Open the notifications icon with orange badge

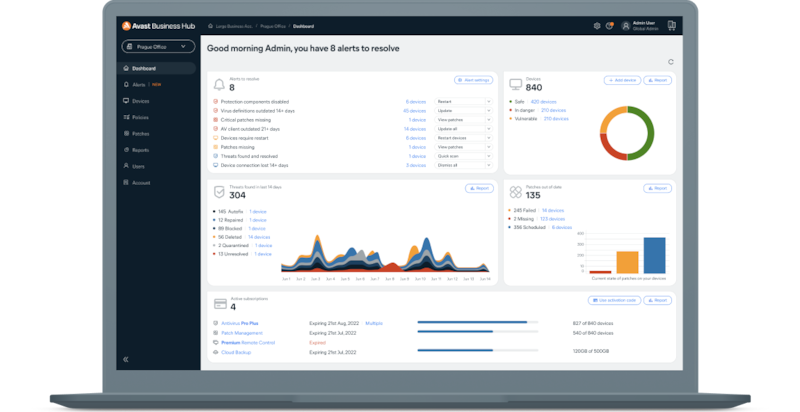609,26
